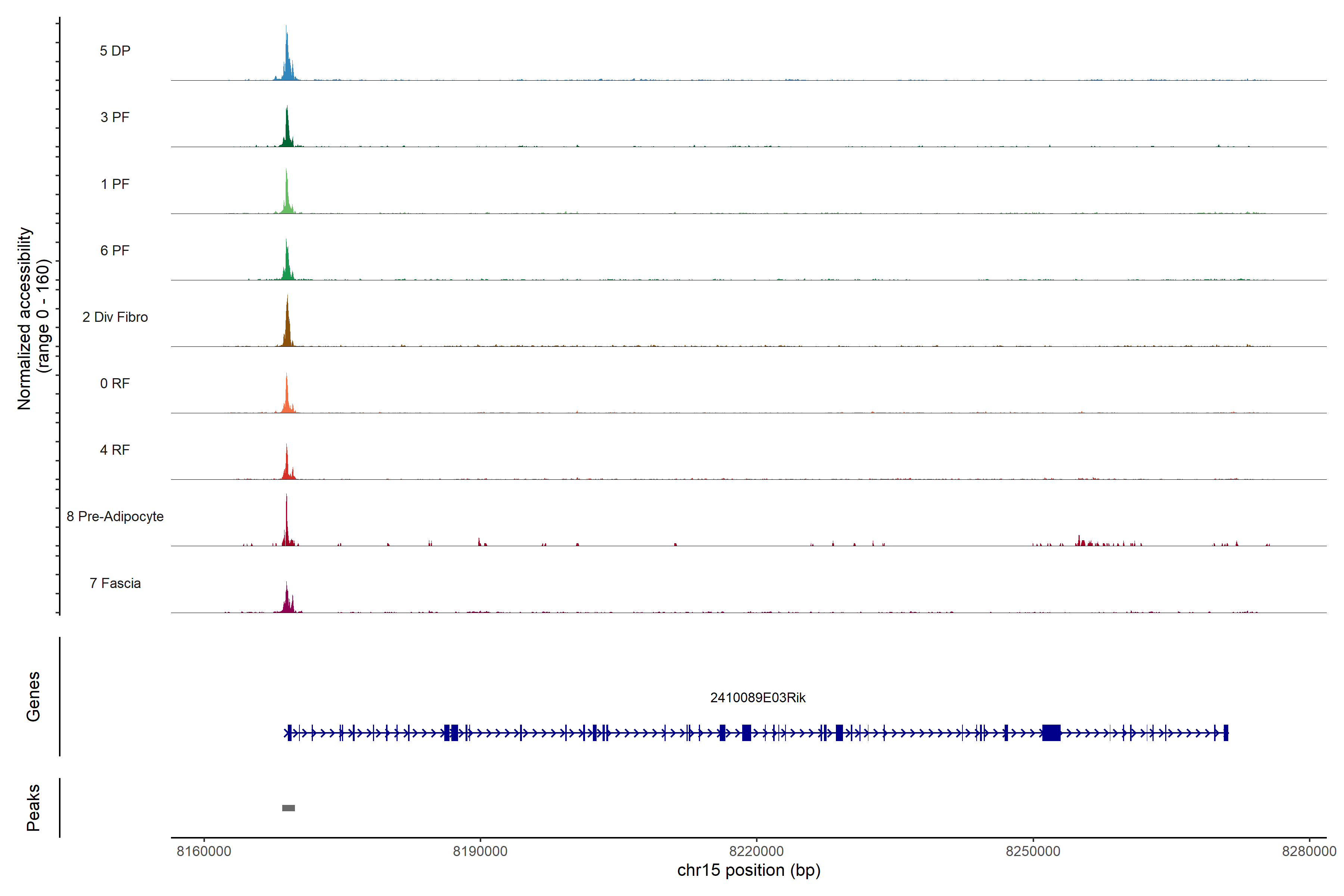Click the blue 5 DP accessibility peak
Viewport: 1344px width, 896px height.
click(287, 63)
